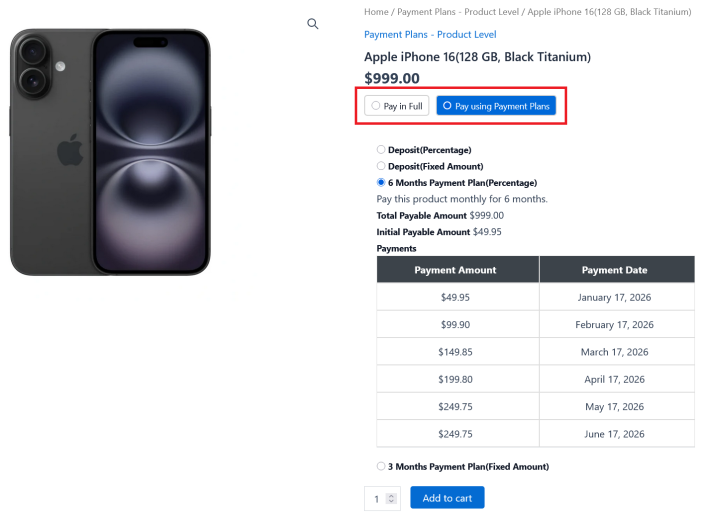
Task: Select the Pay in Full option
Action: [397, 105]
